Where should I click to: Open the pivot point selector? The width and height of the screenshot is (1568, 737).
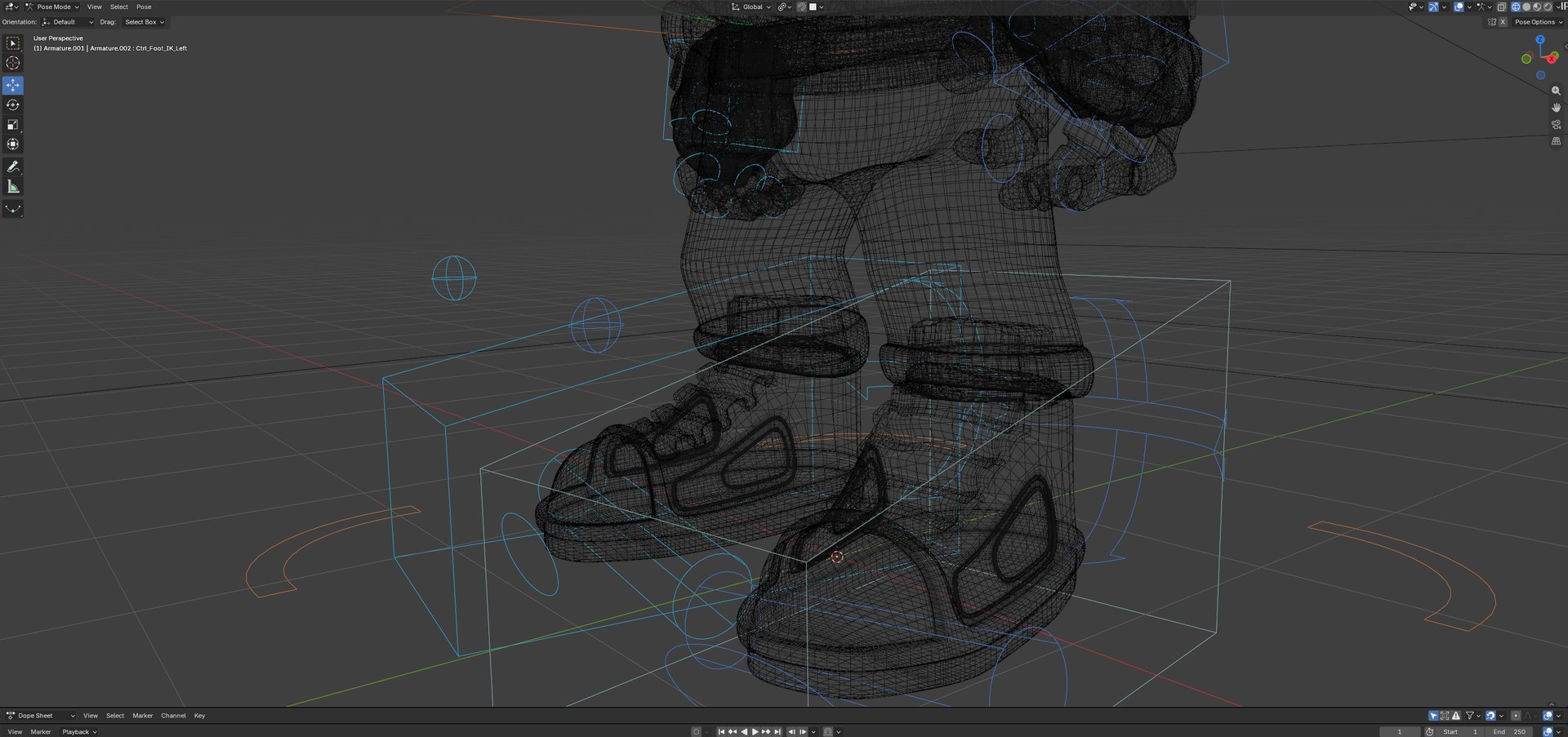tap(786, 7)
